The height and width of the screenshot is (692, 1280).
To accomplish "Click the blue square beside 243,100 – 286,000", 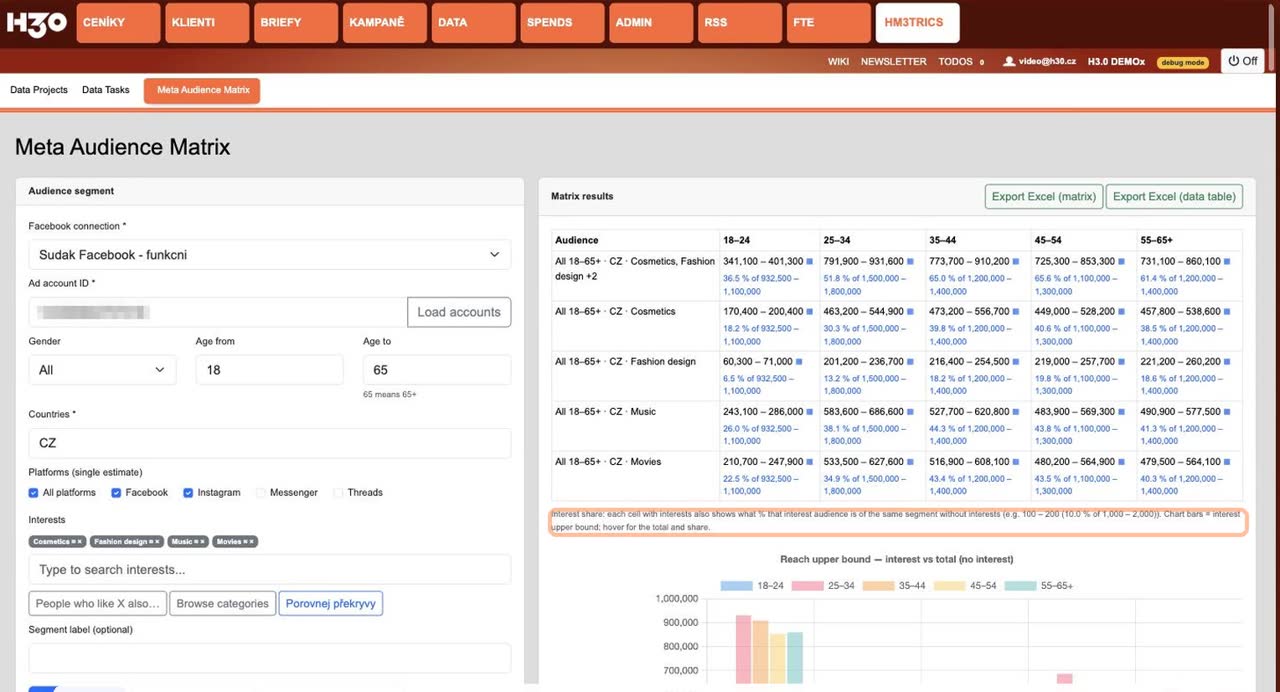I will 810,412.
